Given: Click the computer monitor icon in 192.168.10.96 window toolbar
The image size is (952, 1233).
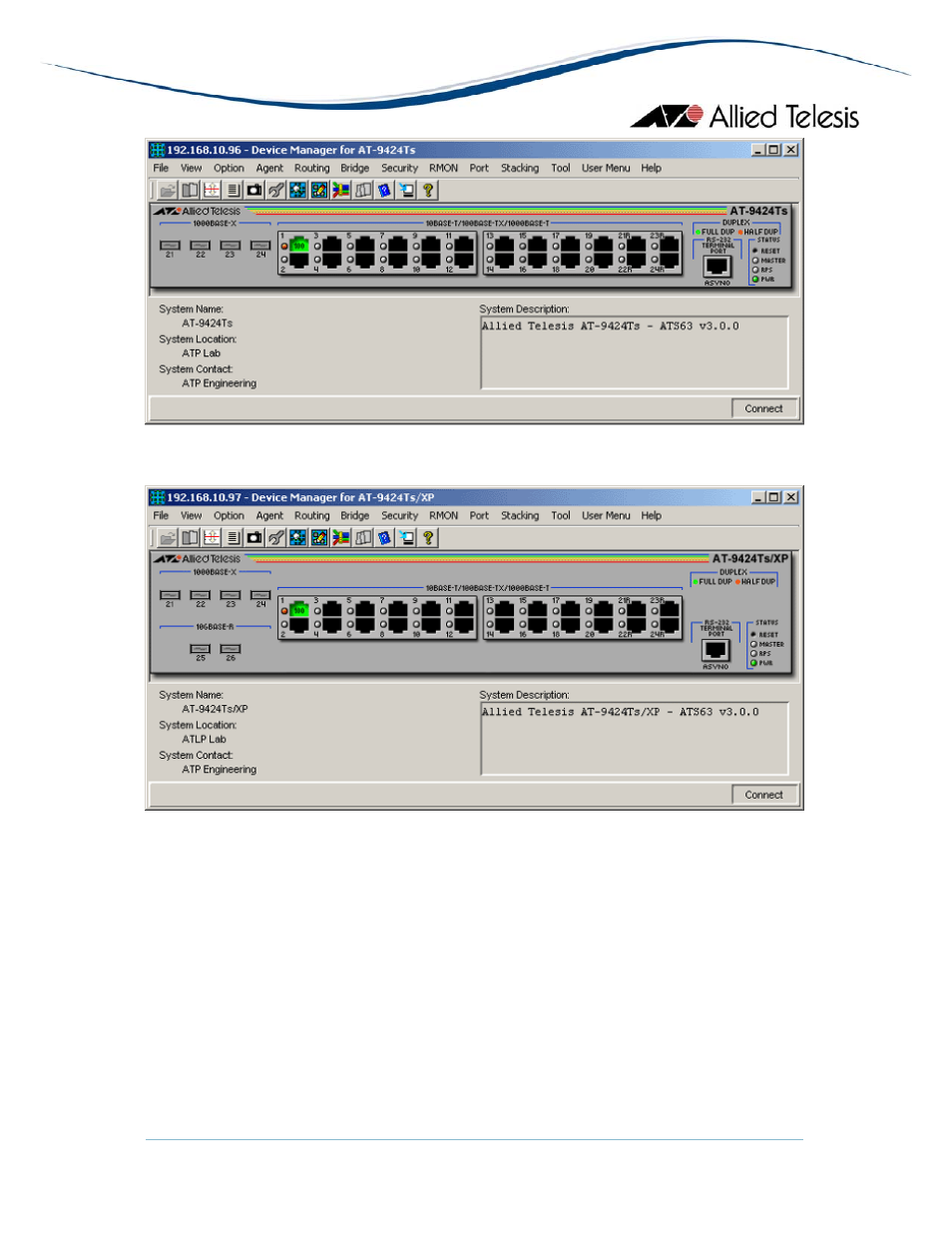Looking at the screenshot, I should coord(406,190).
